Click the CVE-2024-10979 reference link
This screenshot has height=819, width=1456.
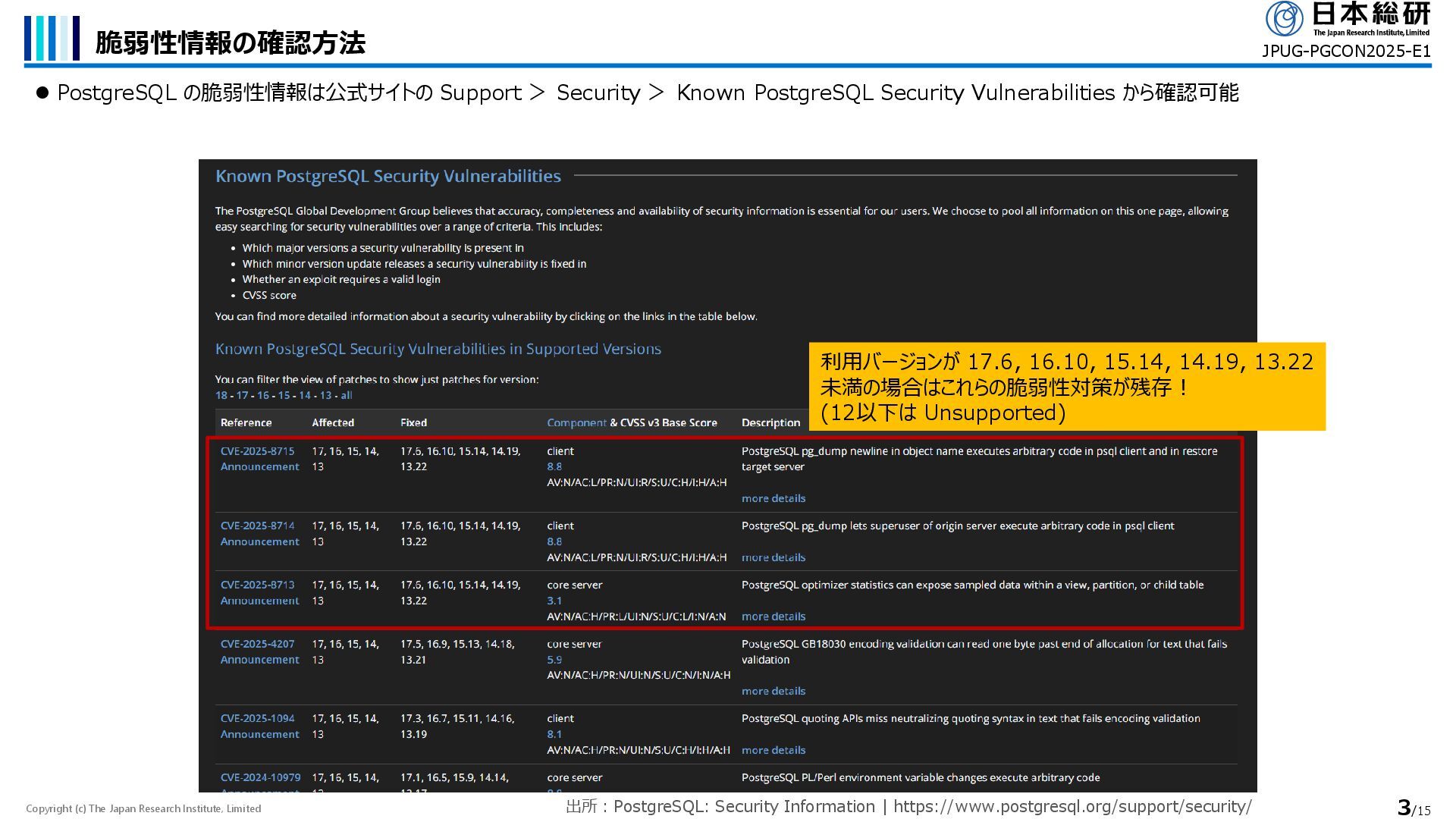pos(260,777)
